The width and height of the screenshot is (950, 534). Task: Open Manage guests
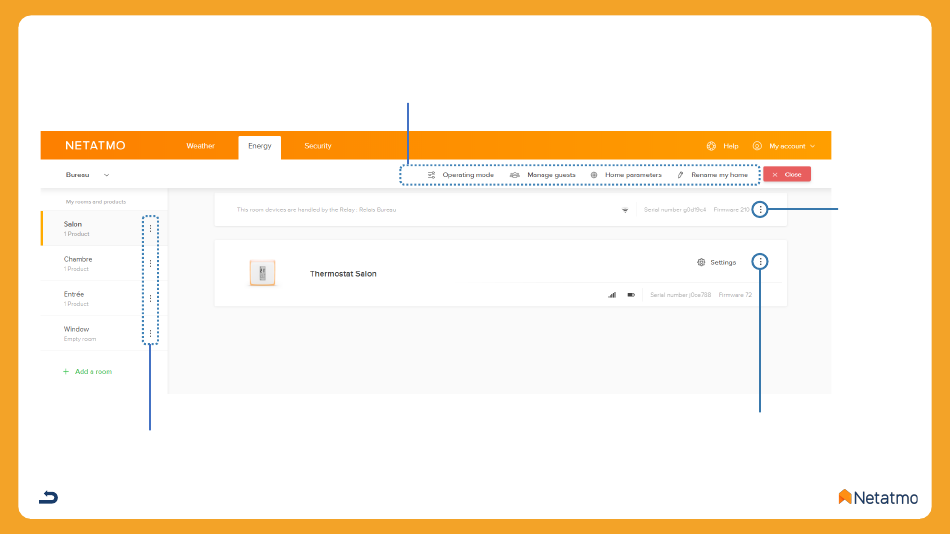click(x=543, y=175)
